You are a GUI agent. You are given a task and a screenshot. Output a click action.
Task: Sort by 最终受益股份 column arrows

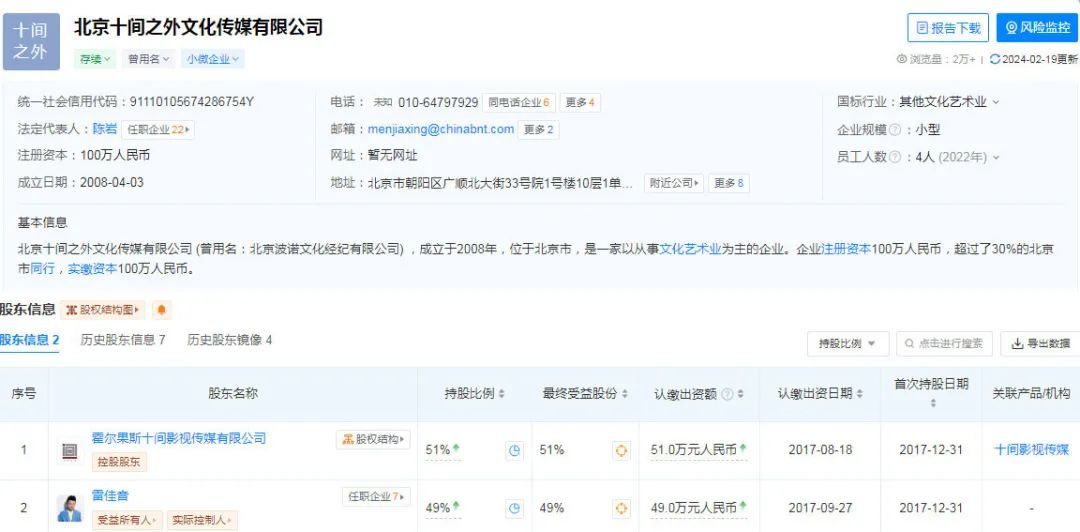(625, 394)
